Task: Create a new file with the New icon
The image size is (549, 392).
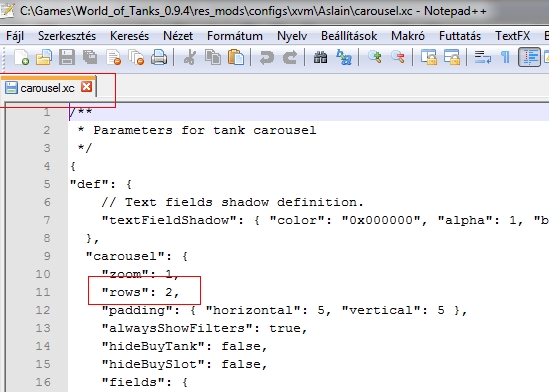Action: pos(21,57)
